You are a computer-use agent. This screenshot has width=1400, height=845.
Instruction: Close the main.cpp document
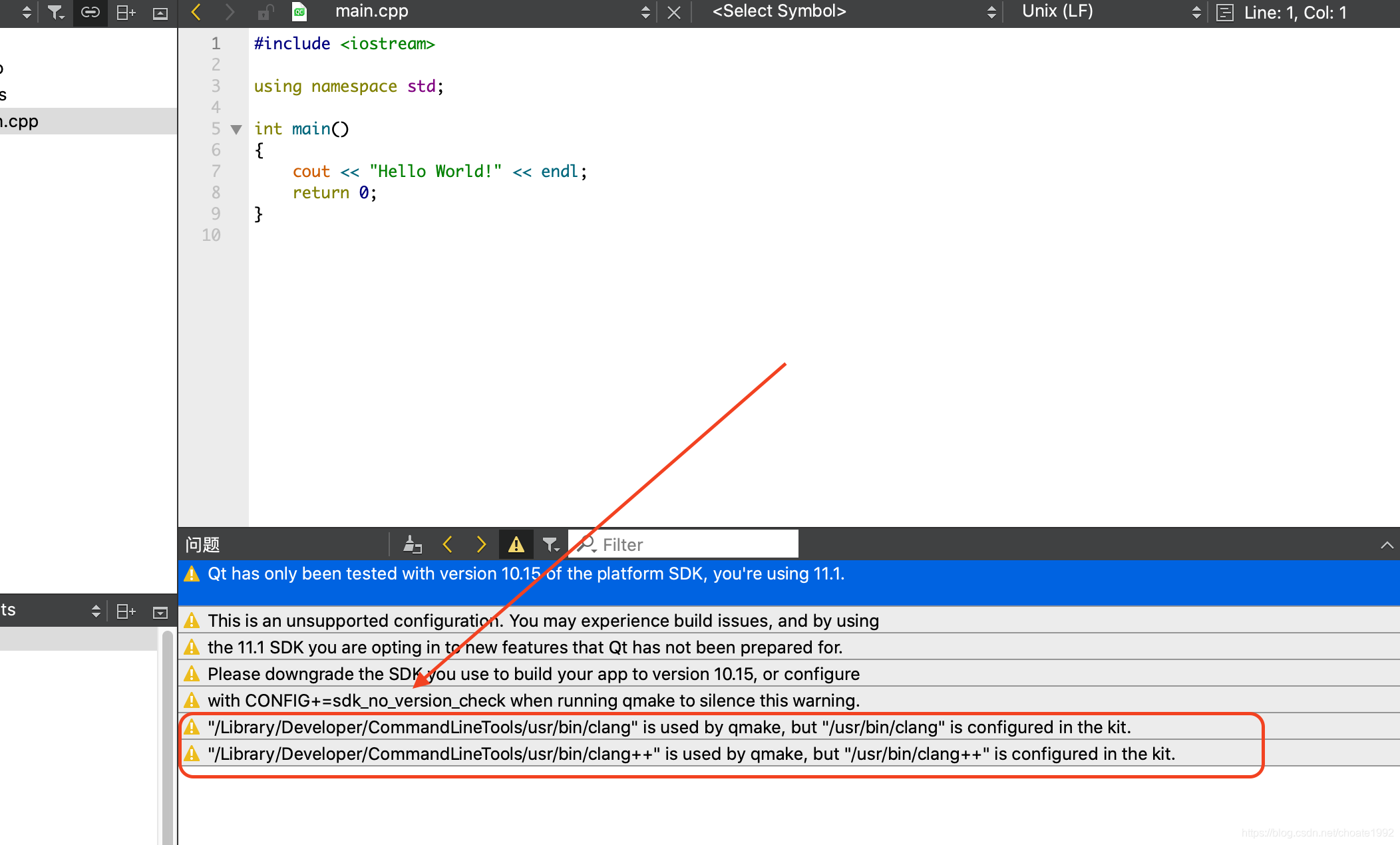click(673, 12)
